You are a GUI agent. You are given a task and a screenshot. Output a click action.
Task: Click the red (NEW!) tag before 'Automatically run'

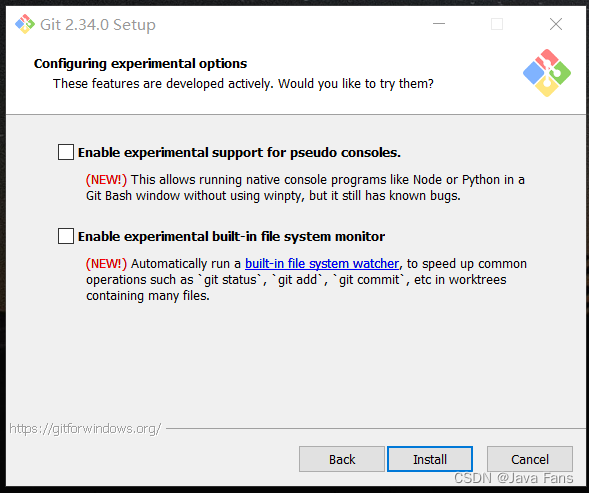(x=106, y=264)
